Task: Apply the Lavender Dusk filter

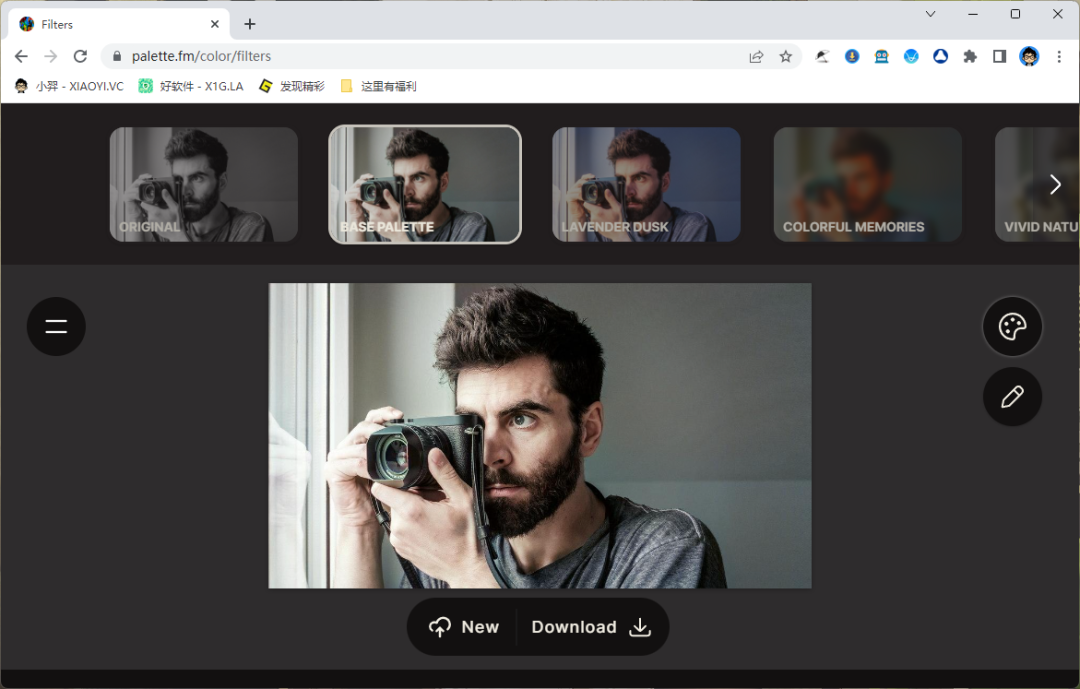Action: [646, 185]
